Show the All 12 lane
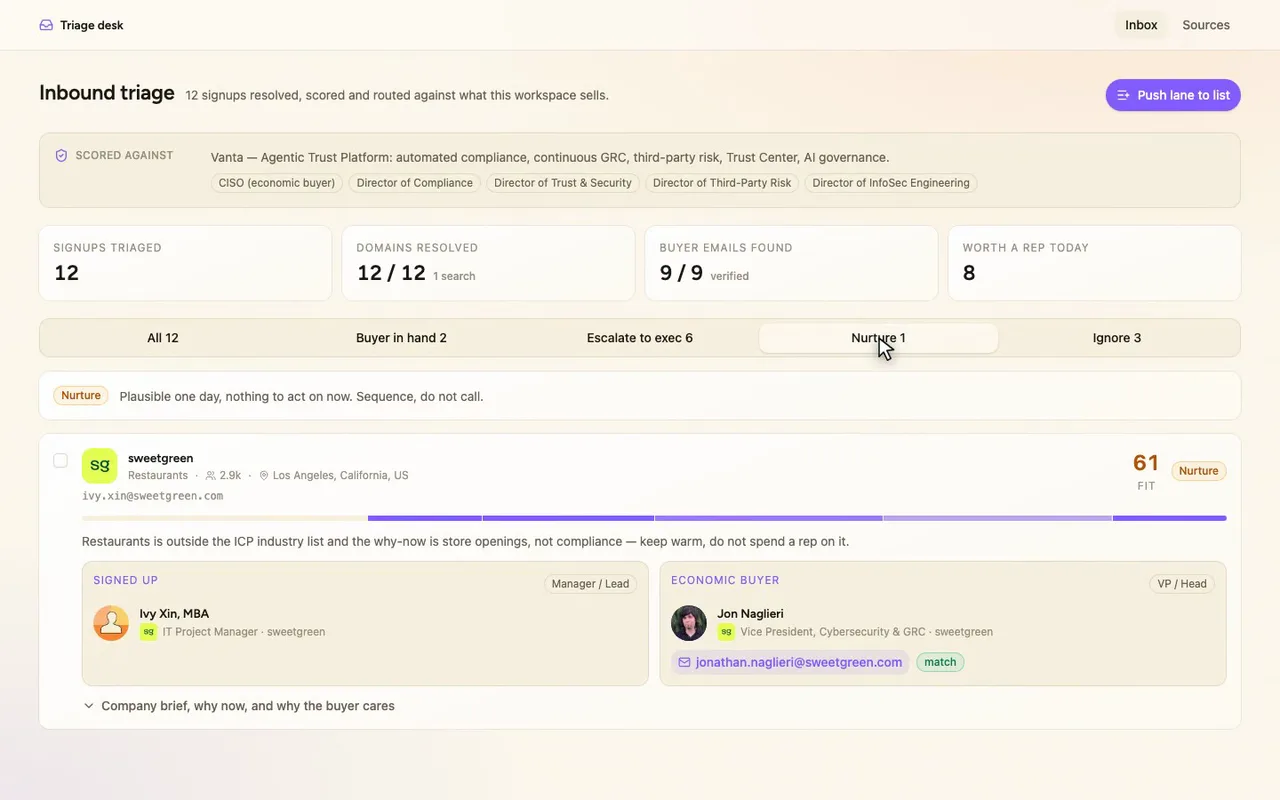1280x800 pixels. (x=163, y=338)
